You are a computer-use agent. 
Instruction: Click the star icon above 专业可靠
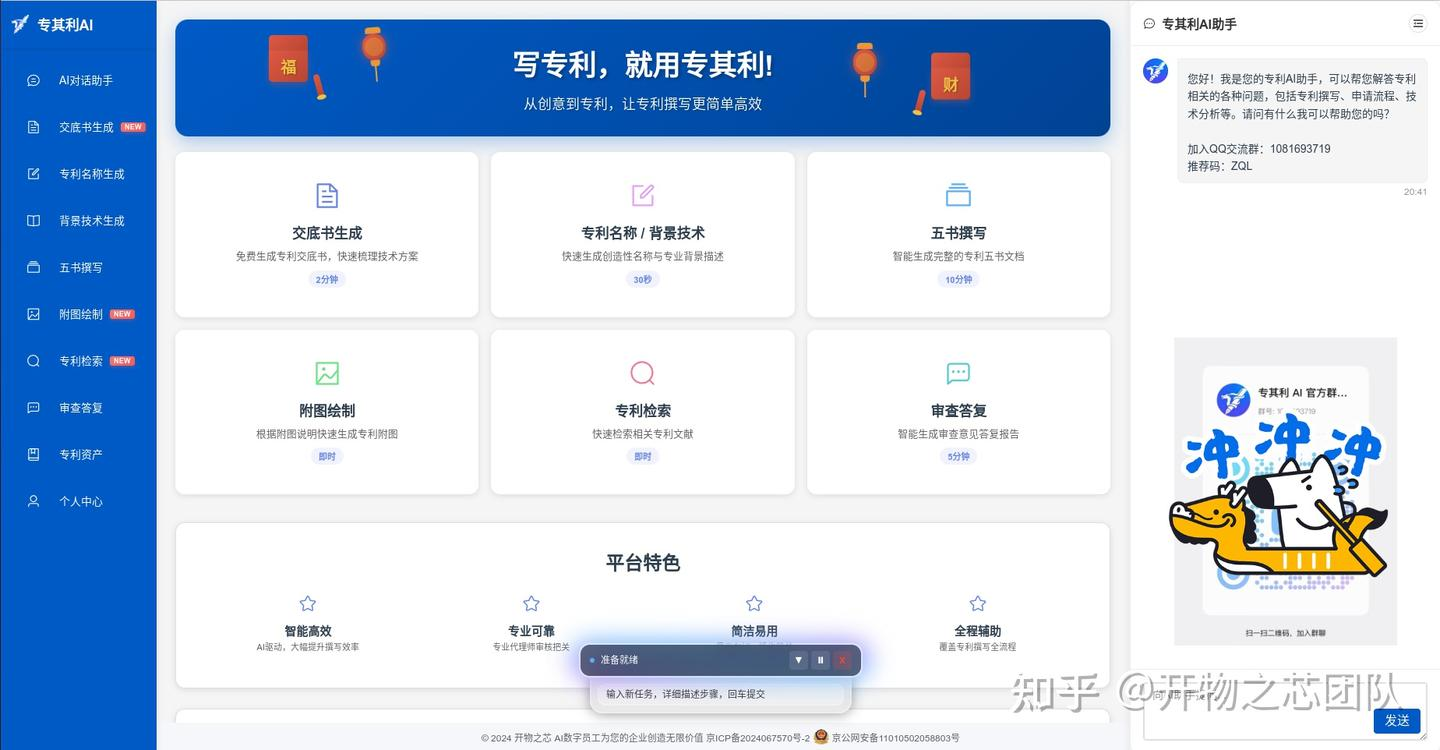(531, 604)
